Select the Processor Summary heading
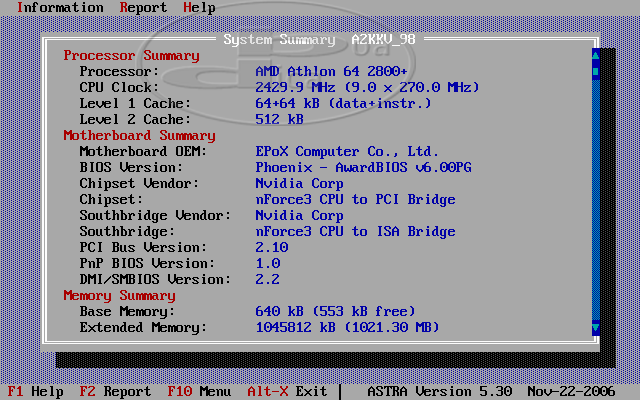This screenshot has width=640, height=400. coord(131,56)
